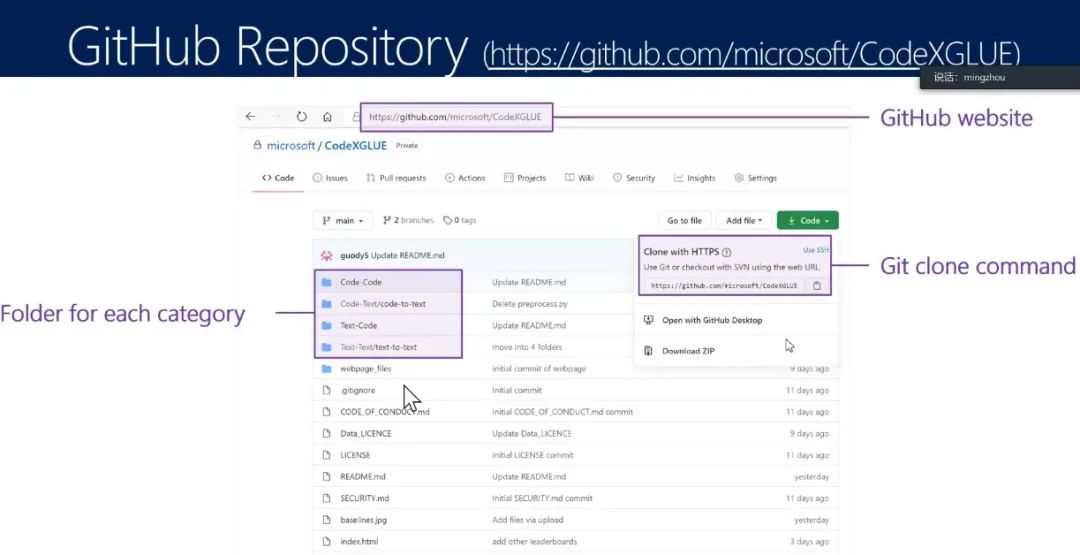1080x555 pixels.
Task: Open the Update Data_LICENCE commit message
Action: coord(532,434)
